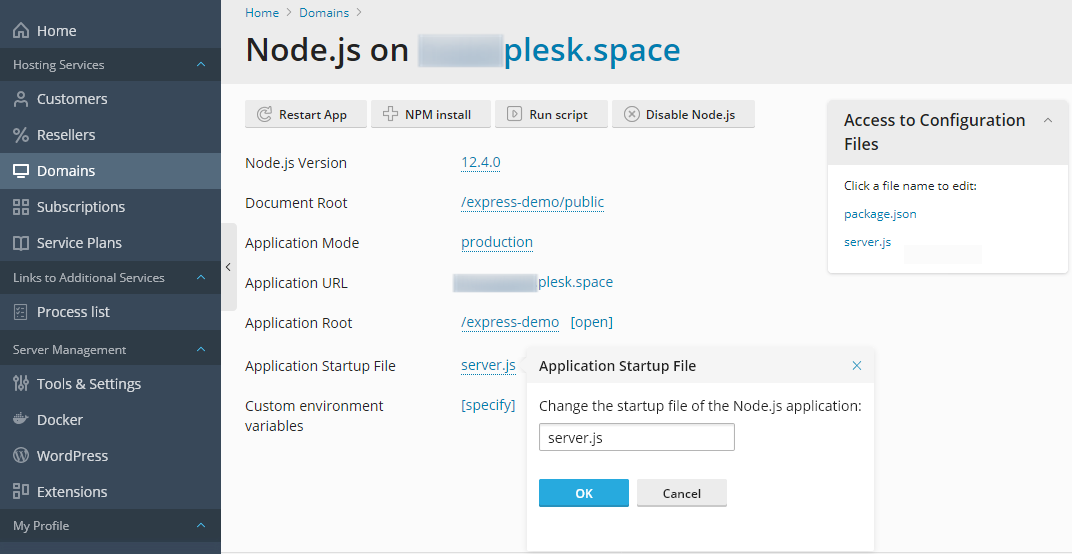Confirm startup file with OK
Screen dimensions: 1072x554
pos(583,493)
